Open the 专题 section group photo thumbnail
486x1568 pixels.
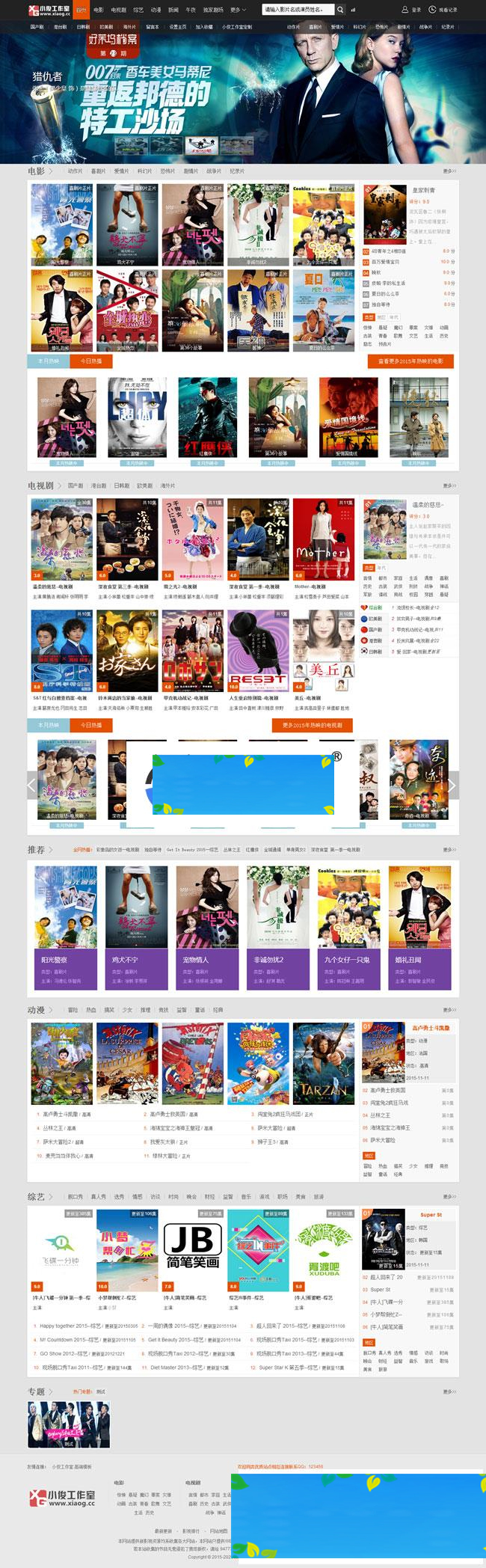(x=69, y=1425)
